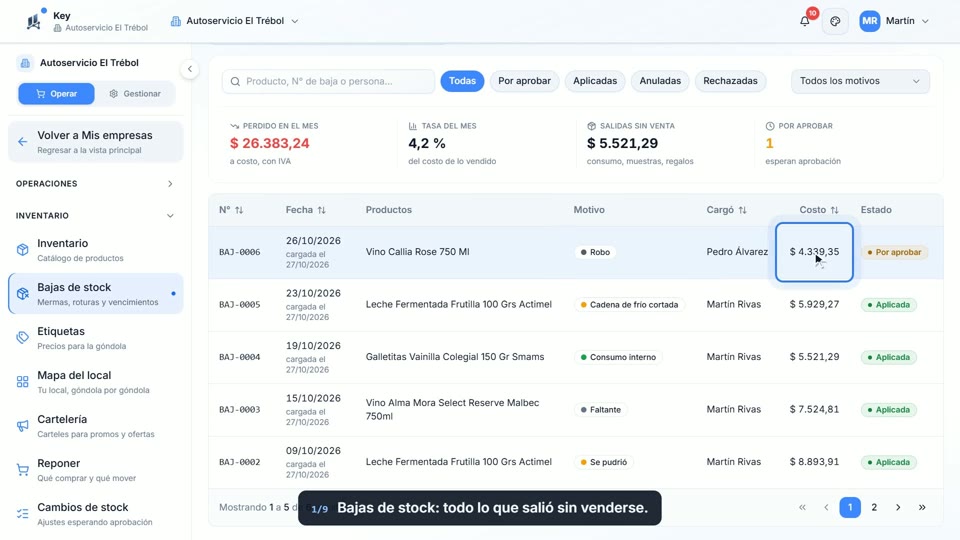Go to first page double-arrow

click(x=802, y=508)
